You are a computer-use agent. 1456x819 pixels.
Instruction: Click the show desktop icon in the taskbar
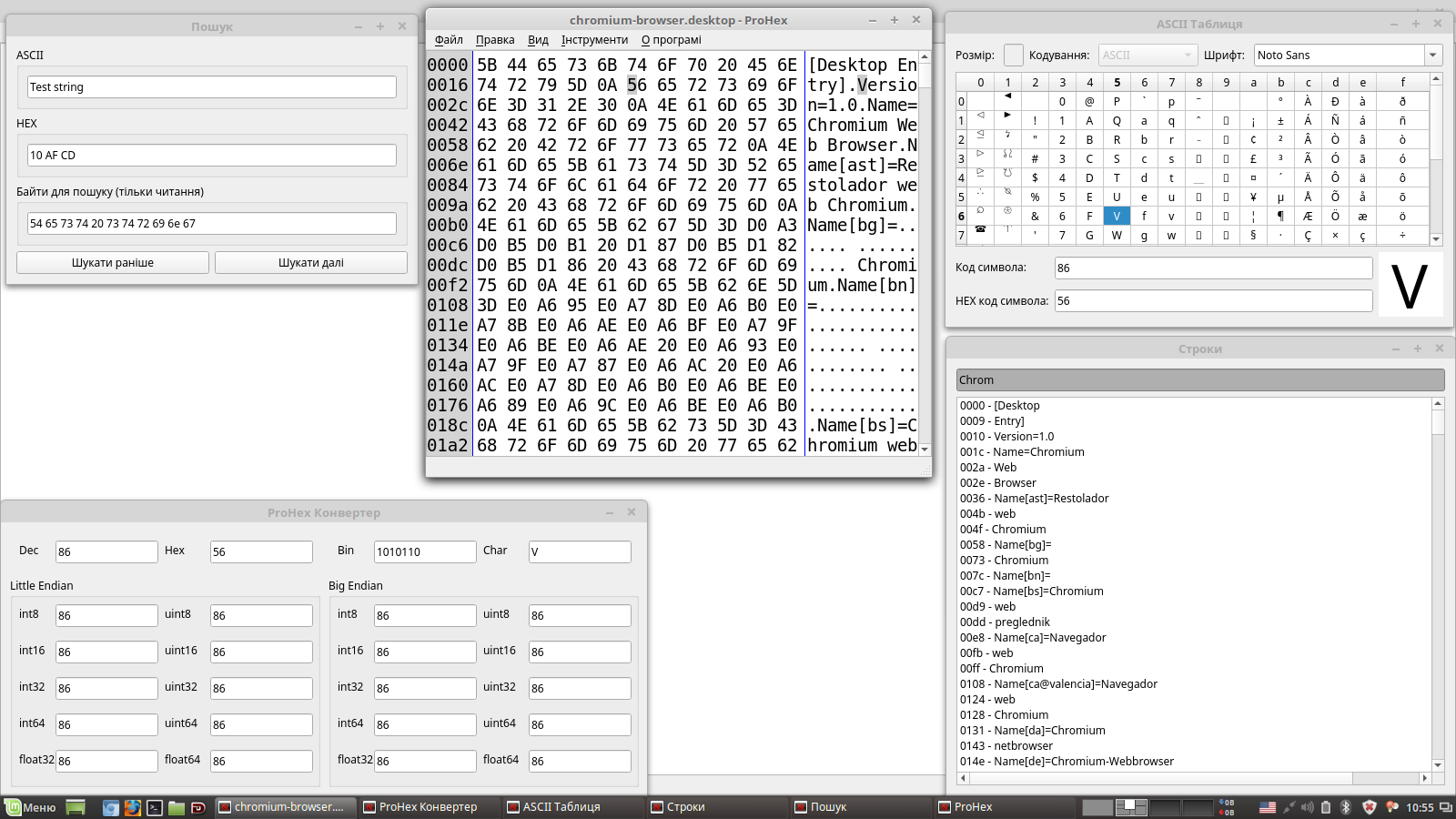(x=76, y=807)
